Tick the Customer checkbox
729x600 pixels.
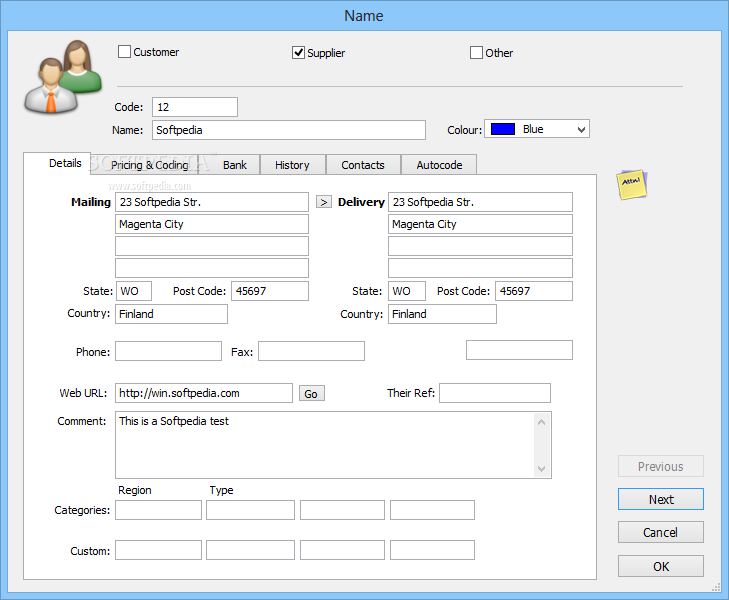point(124,52)
